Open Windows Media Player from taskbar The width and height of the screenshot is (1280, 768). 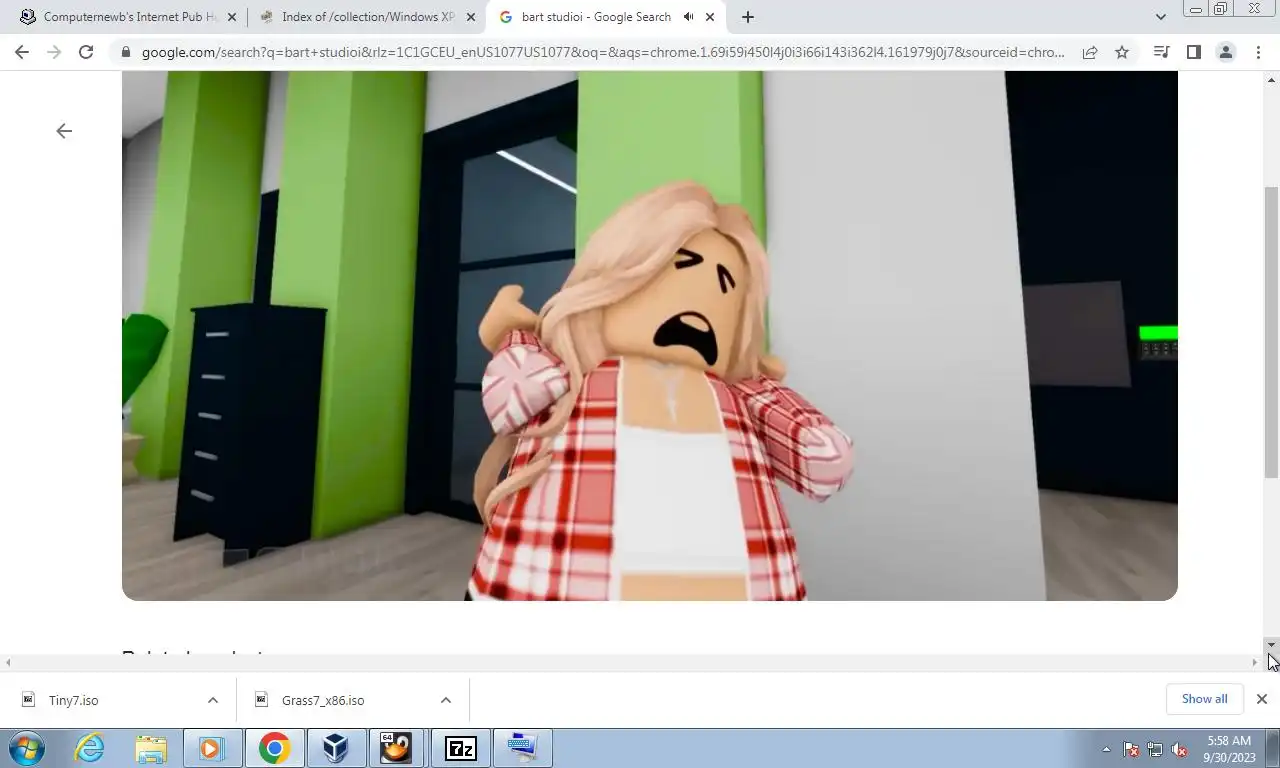pos(212,748)
